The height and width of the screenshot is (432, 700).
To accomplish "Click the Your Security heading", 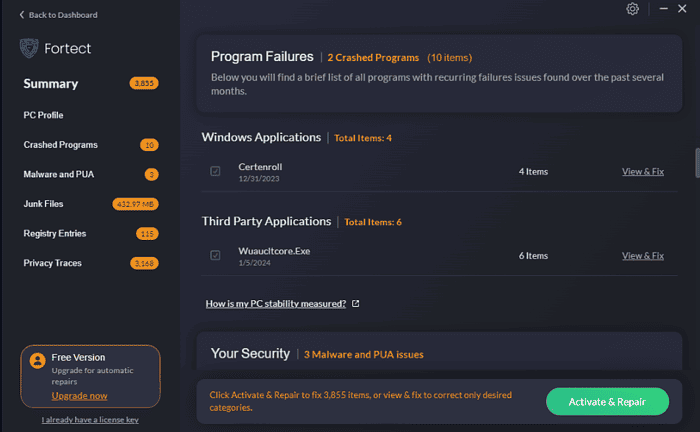I will 250,353.
